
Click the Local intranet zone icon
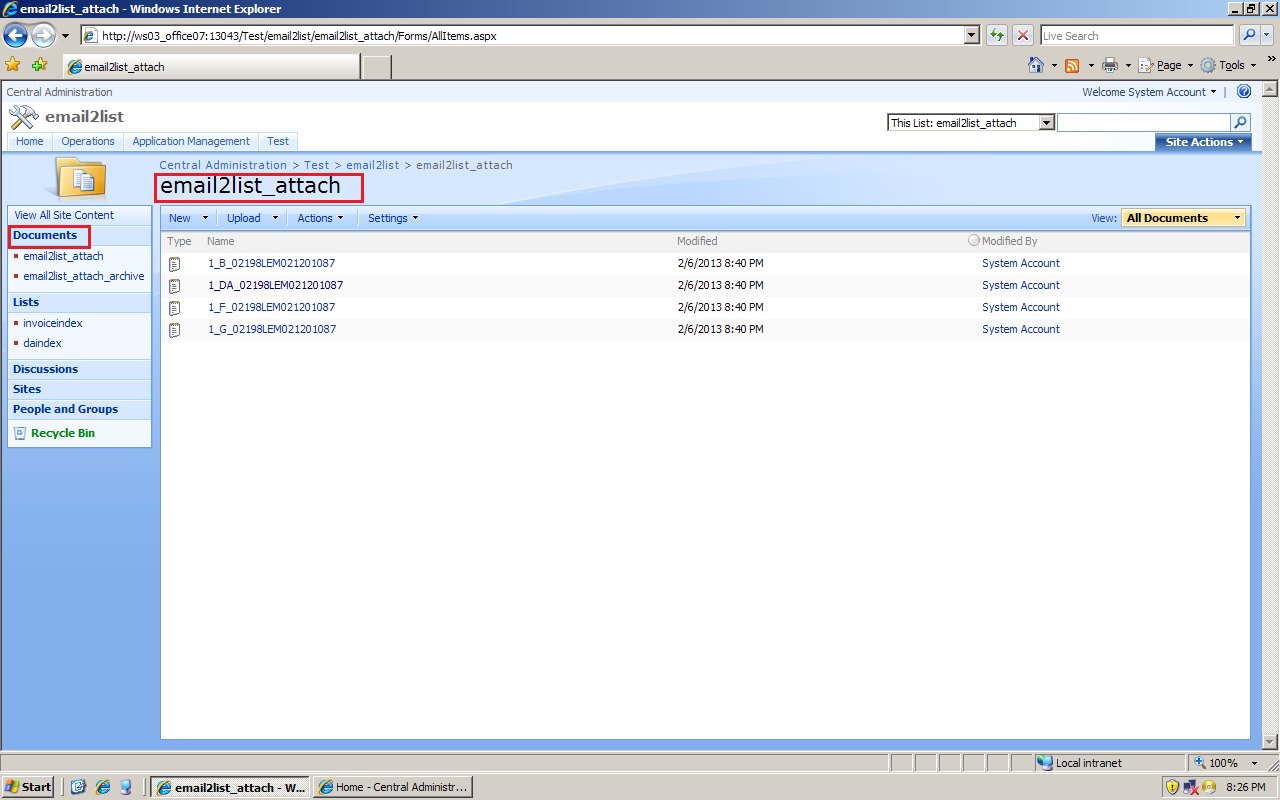[1045, 763]
